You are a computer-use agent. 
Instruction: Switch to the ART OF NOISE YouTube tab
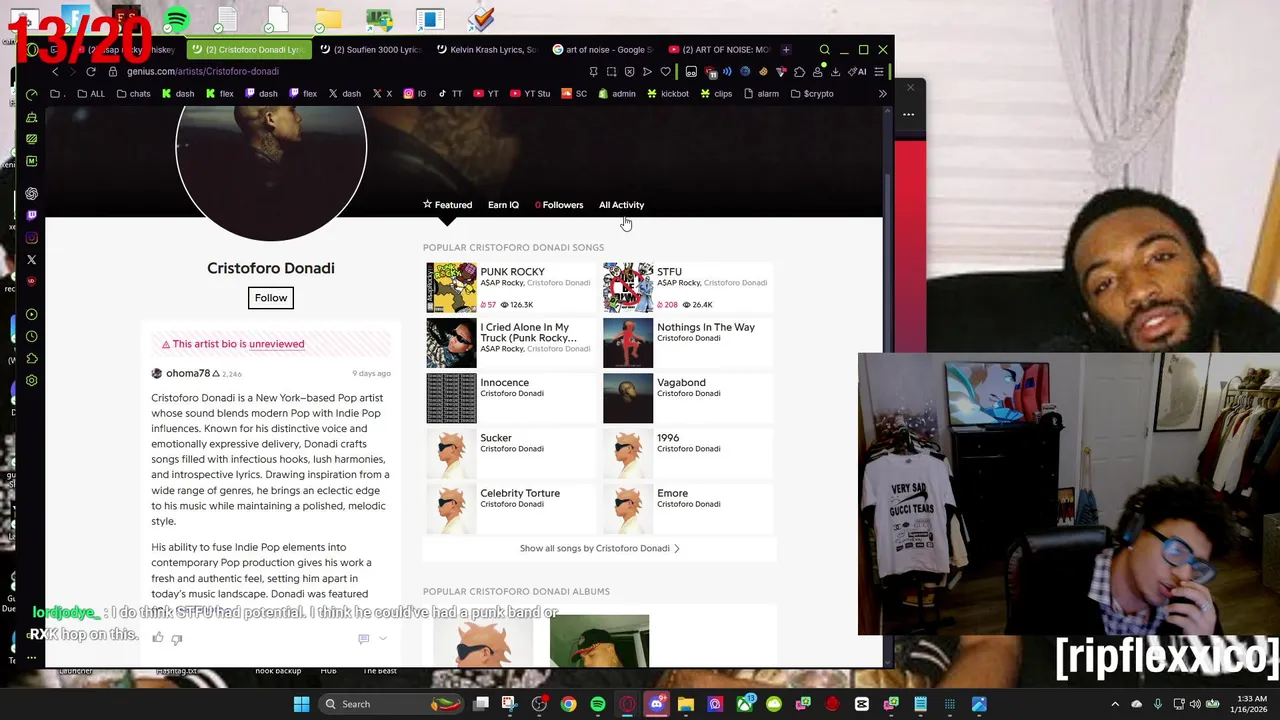click(719, 49)
